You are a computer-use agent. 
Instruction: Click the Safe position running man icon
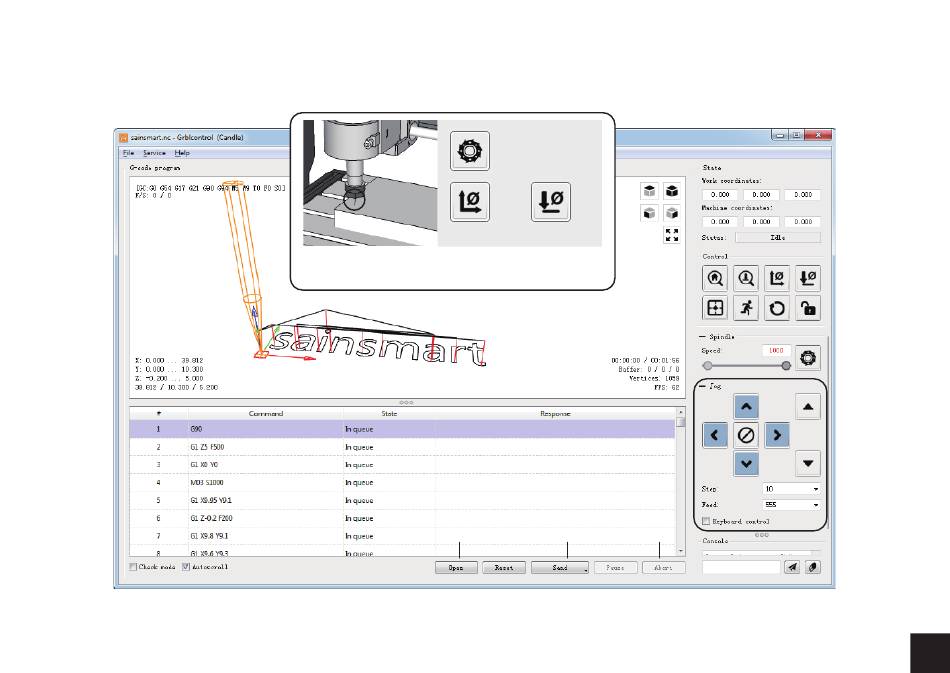pyautogui.click(x=746, y=308)
